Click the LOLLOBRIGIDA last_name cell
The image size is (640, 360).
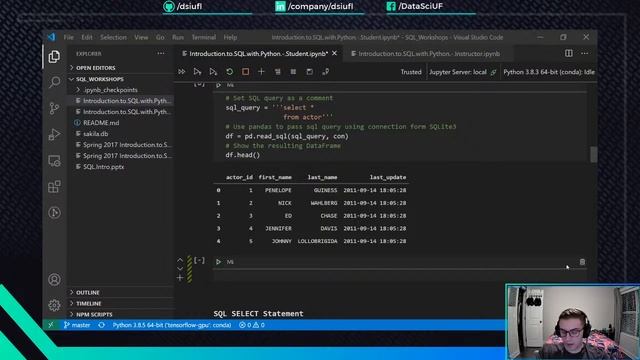(x=317, y=241)
